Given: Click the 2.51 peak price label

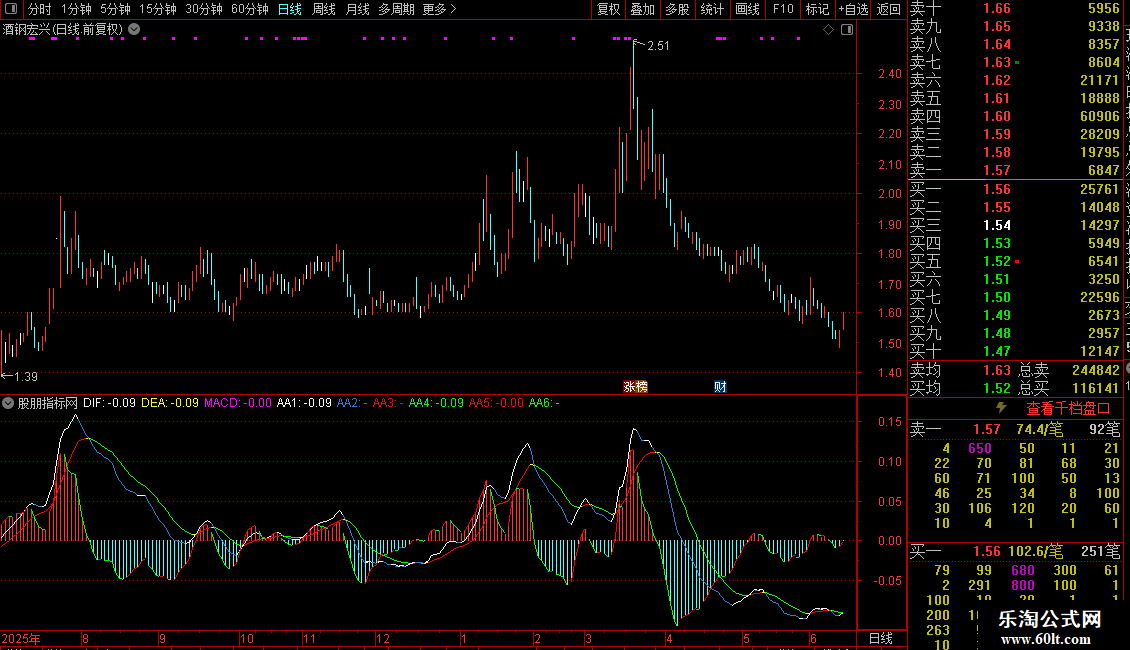Looking at the screenshot, I should click(659, 45).
